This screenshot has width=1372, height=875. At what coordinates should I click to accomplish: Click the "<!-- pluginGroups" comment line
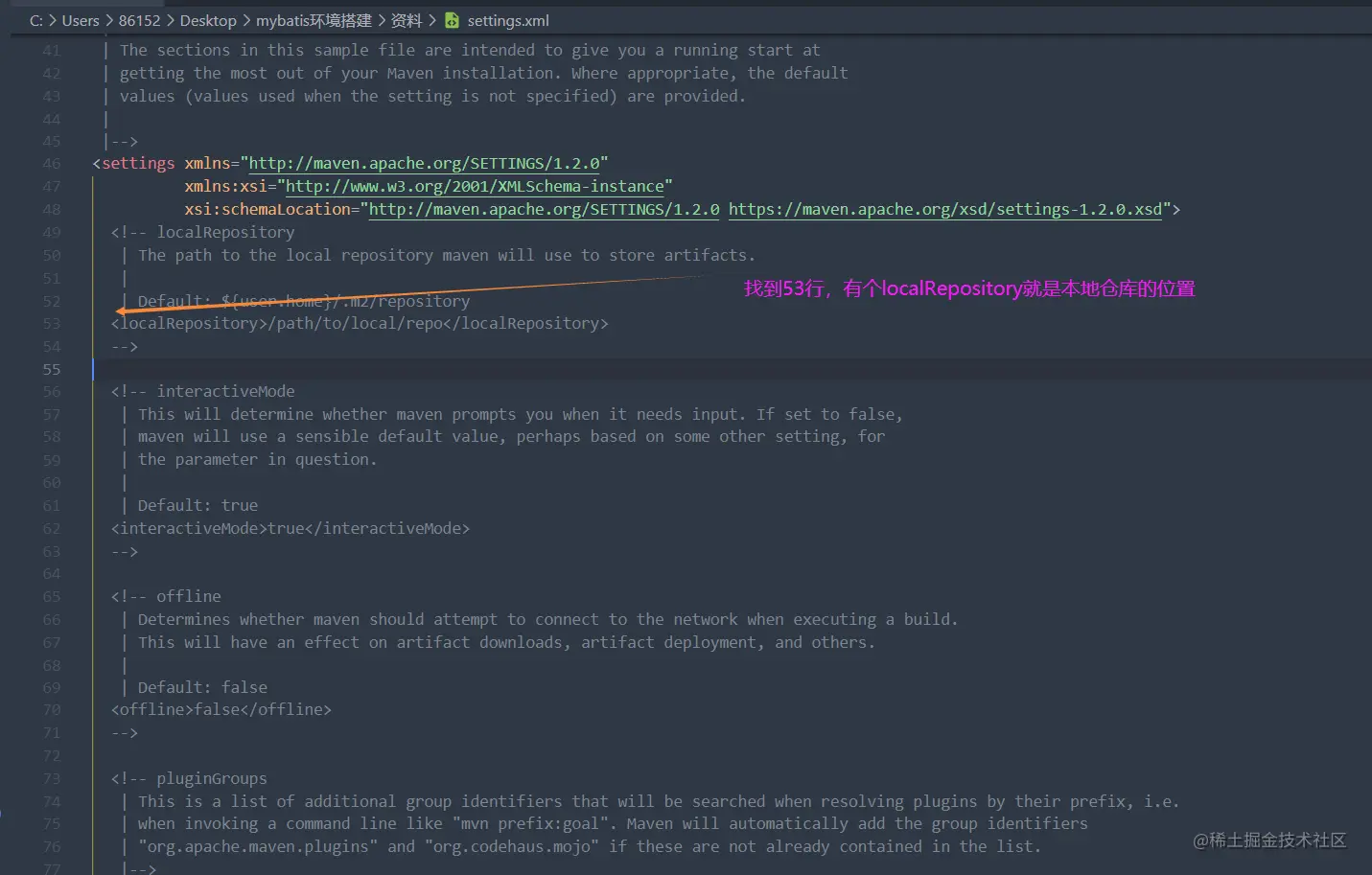pyautogui.click(x=189, y=779)
